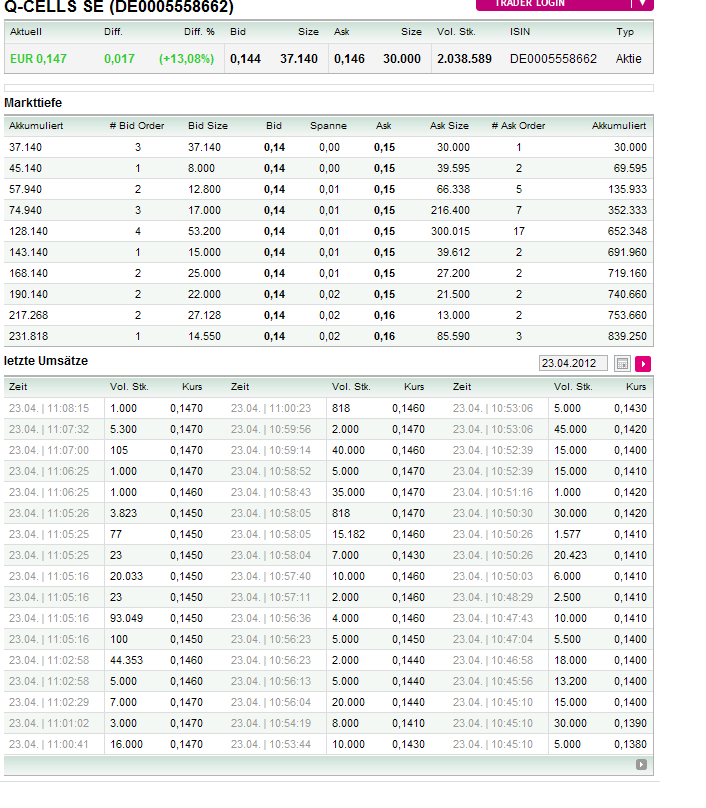706x808 pixels.
Task: Click the gray next-page arrow below the trades table
Action: tap(641, 765)
